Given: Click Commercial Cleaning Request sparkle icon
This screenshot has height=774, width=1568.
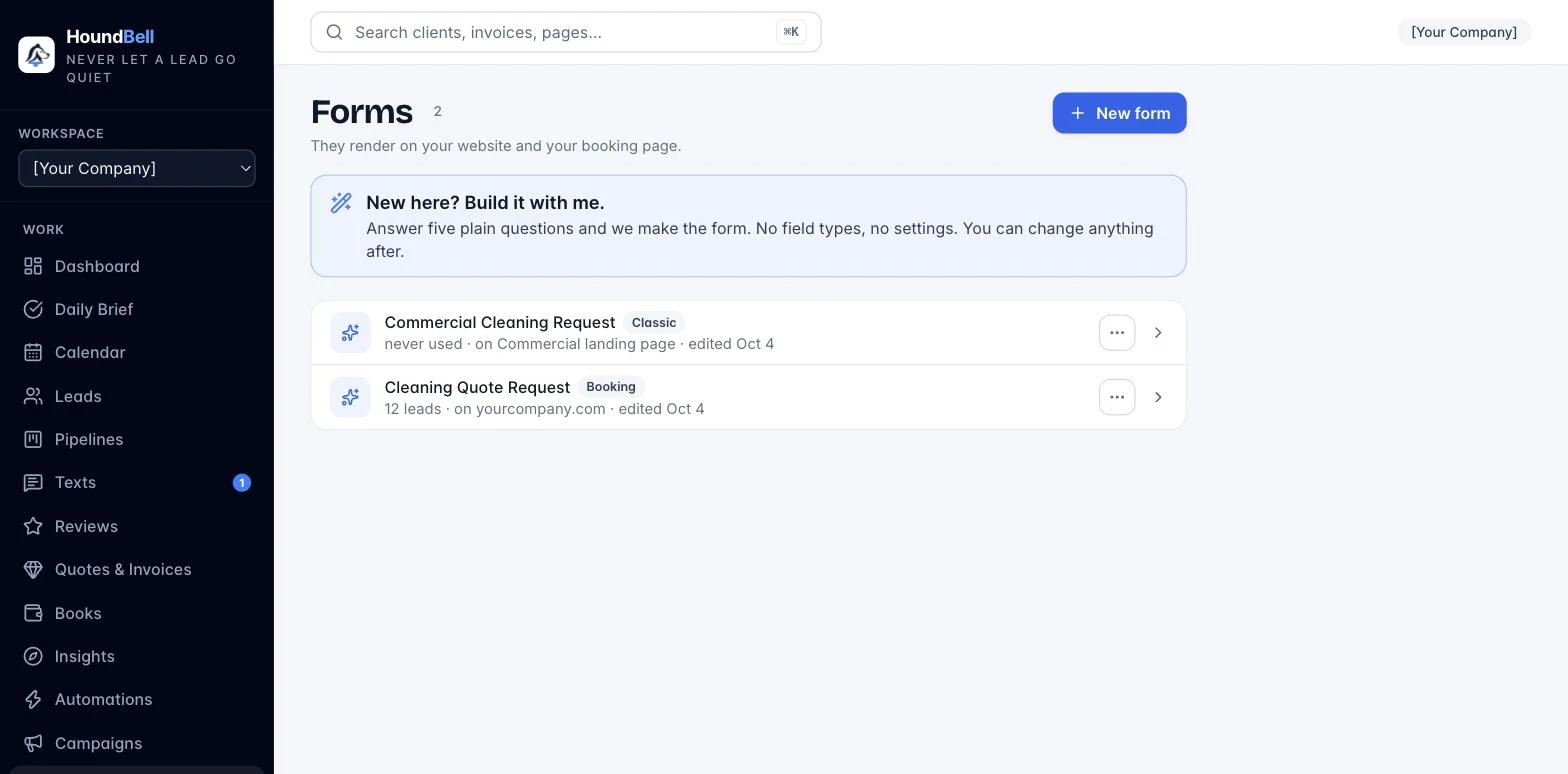Looking at the screenshot, I should coord(350,333).
